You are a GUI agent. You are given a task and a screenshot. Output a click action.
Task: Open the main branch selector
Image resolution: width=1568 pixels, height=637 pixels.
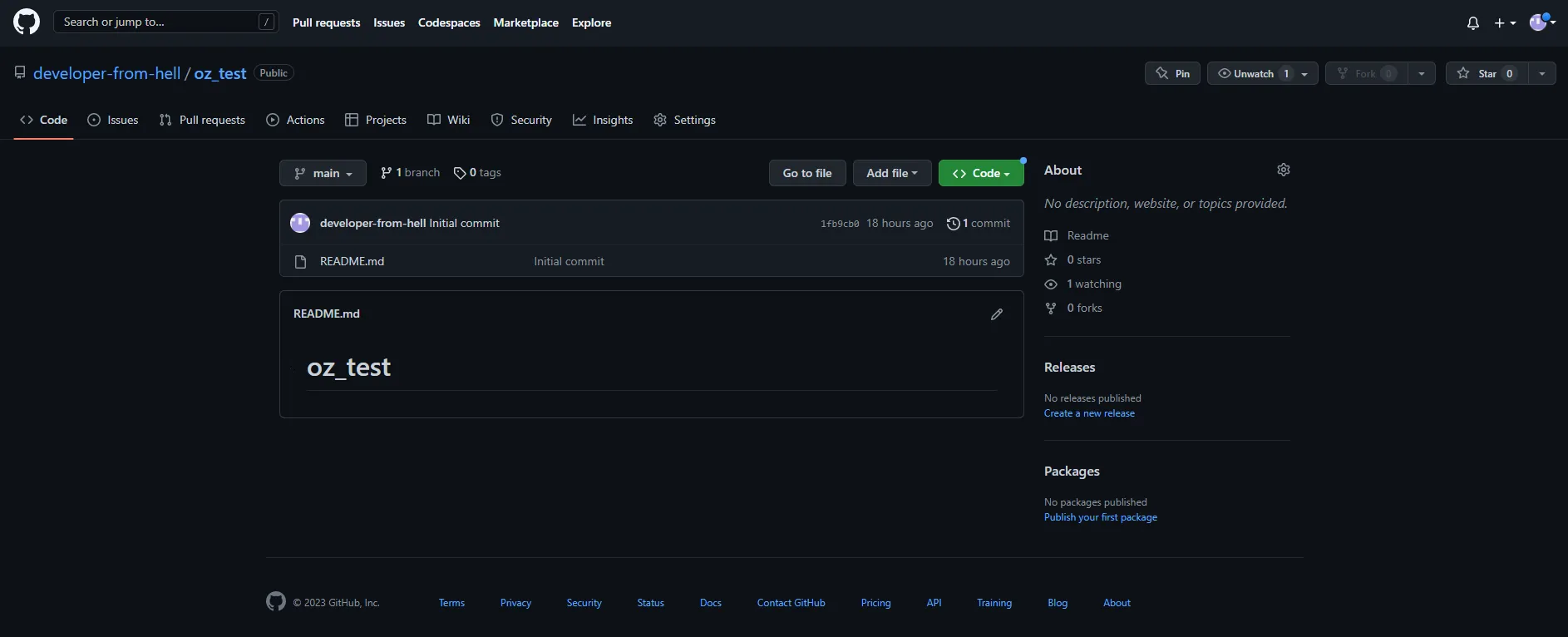(x=323, y=173)
